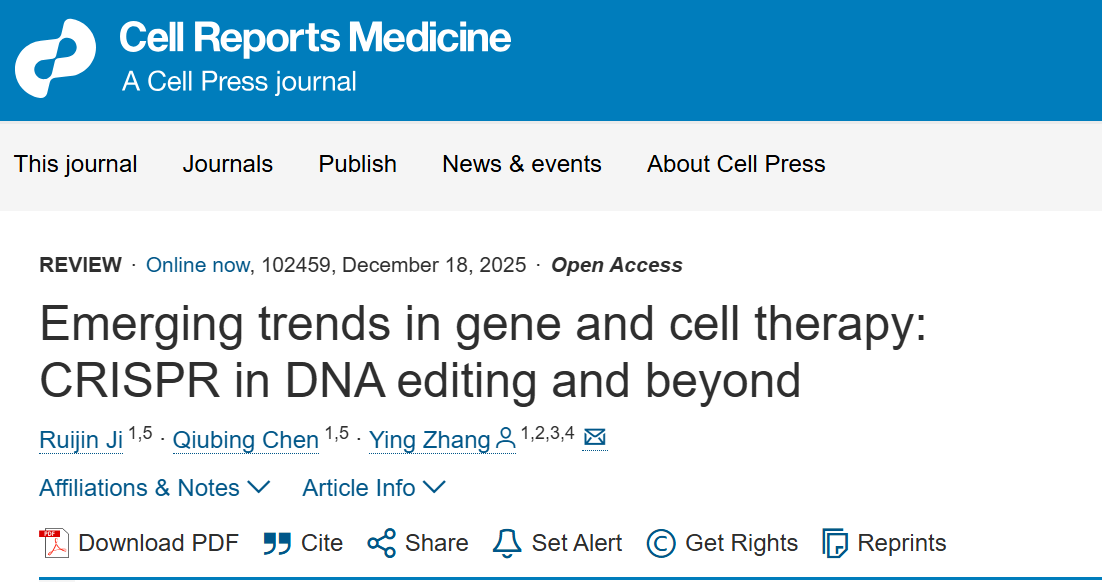Open author Qiubing Chen's link
This screenshot has width=1102, height=582.
[x=246, y=440]
